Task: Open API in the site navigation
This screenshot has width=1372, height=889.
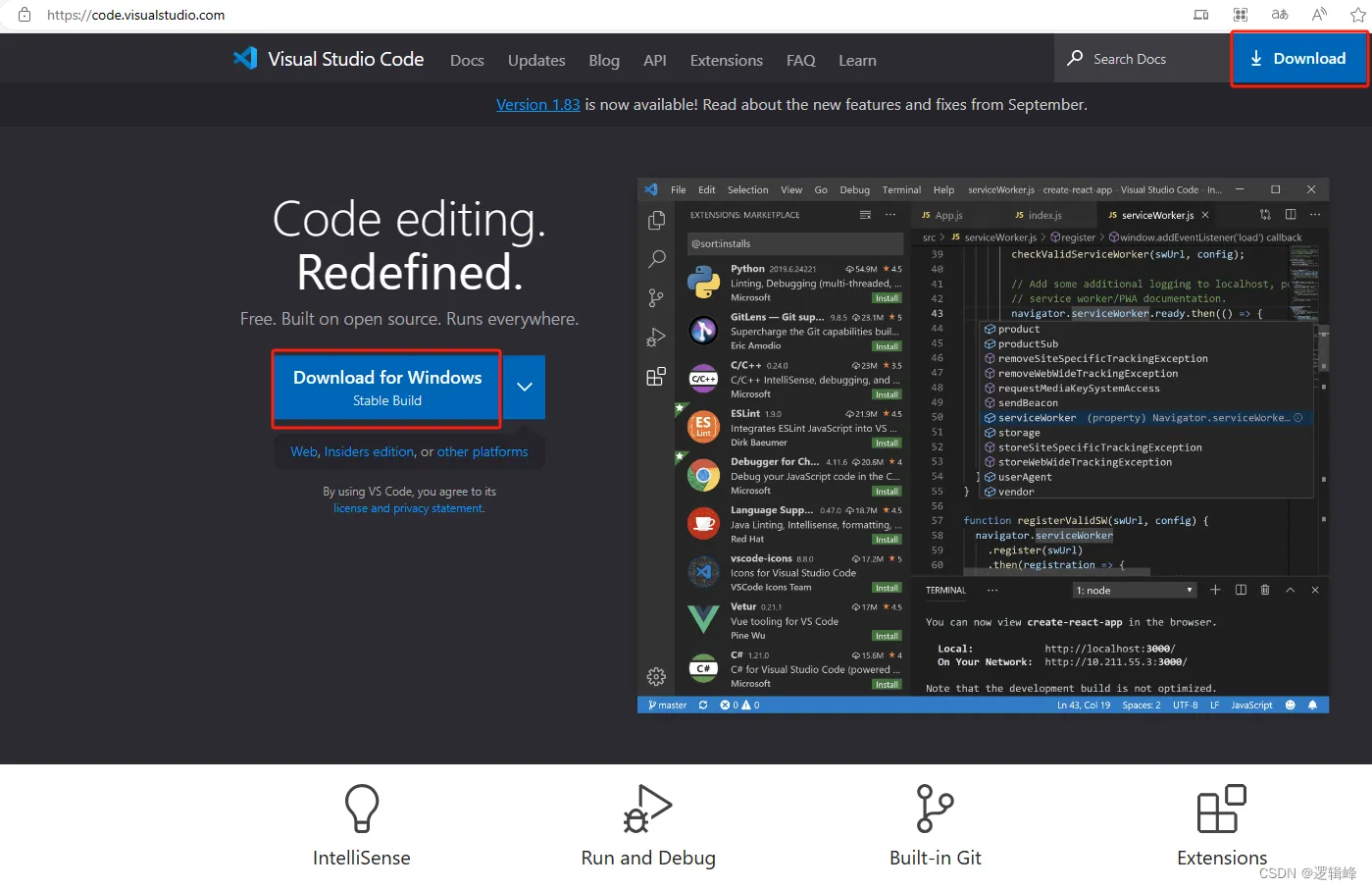Action: 655,60
